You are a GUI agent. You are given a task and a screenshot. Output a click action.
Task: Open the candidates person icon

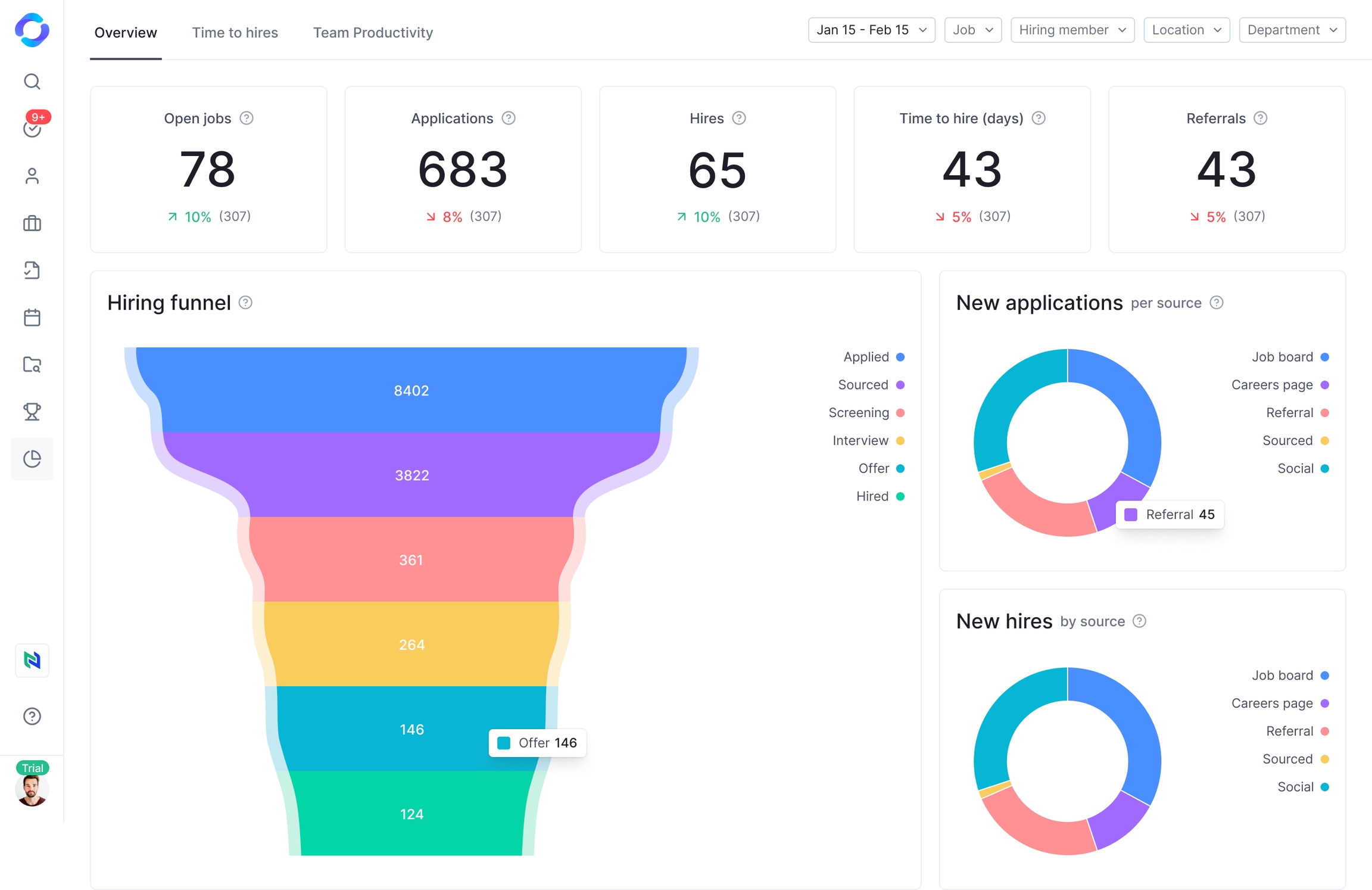click(32, 176)
